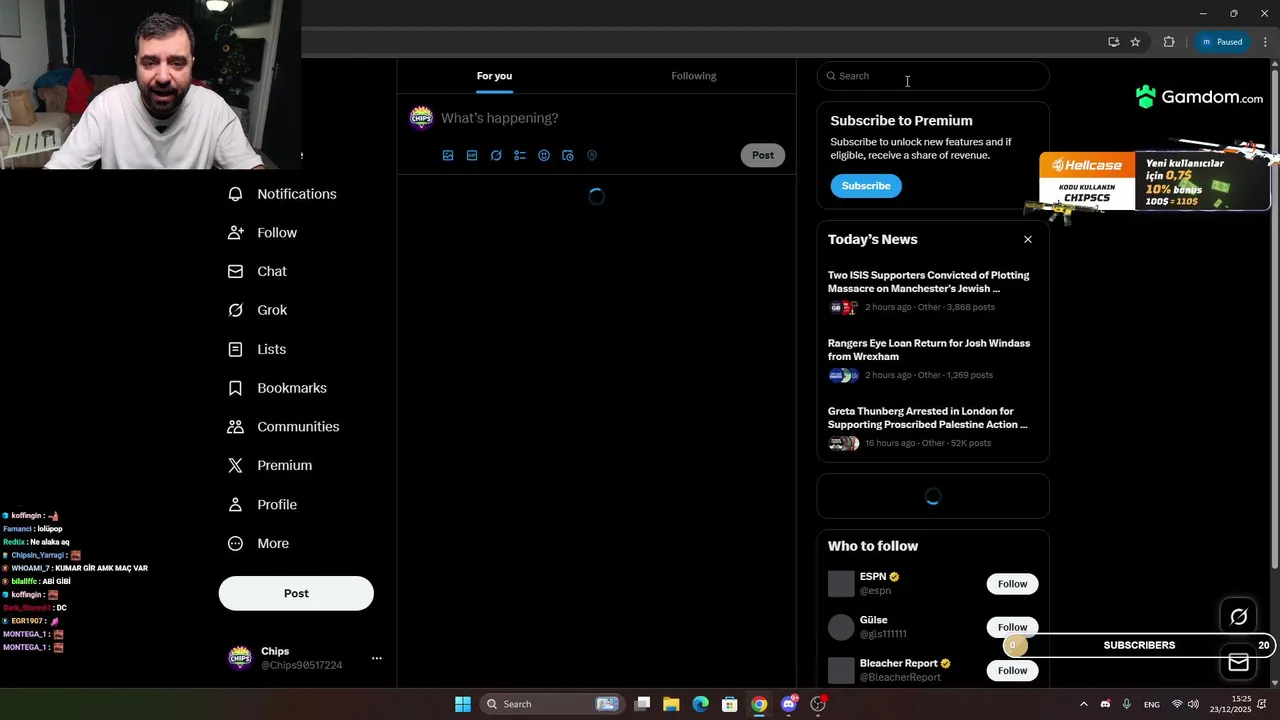Expand the More menu in the sidebar
Viewport: 1280px width, 720px height.
pyautogui.click(x=259, y=543)
